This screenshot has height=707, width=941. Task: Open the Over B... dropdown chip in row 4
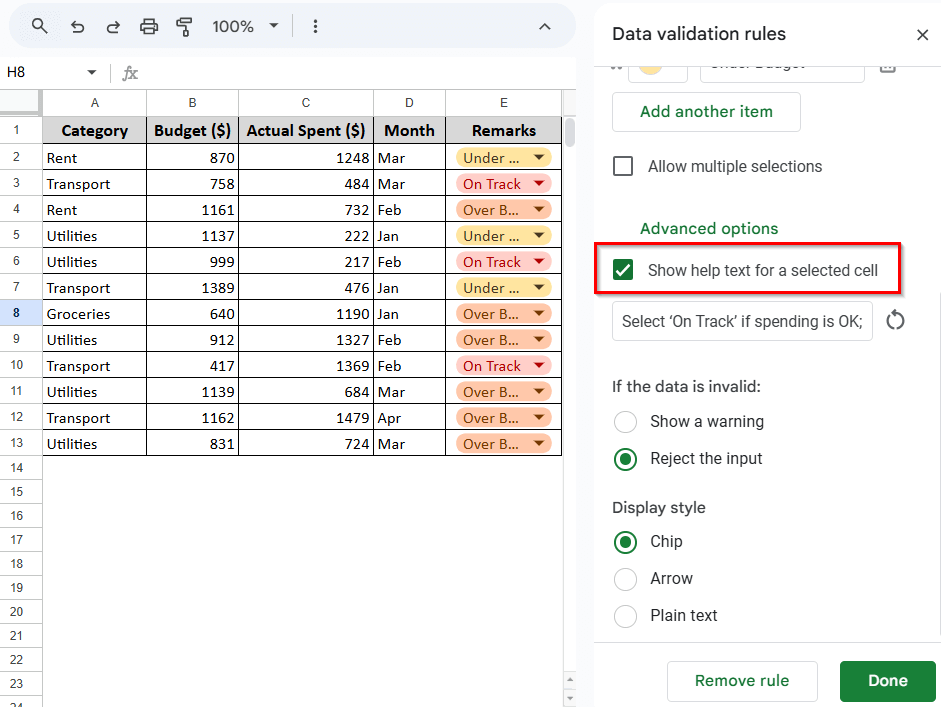point(503,210)
